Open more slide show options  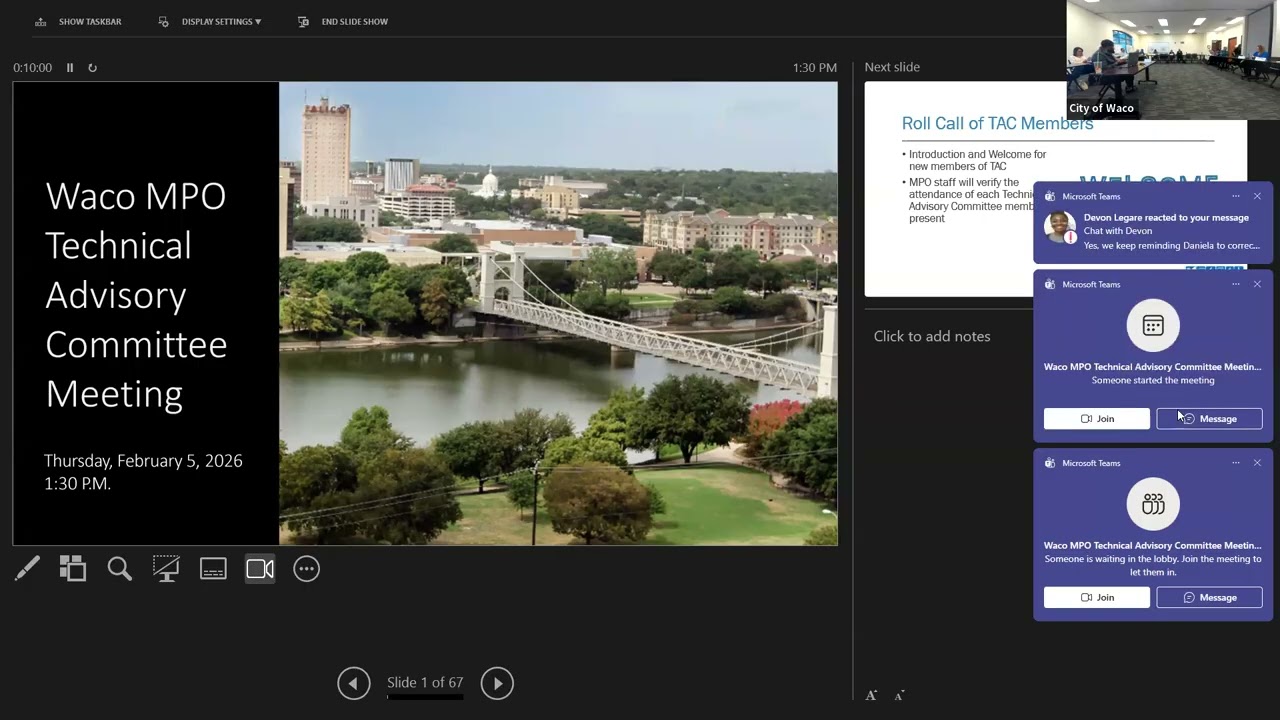point(306,569)
